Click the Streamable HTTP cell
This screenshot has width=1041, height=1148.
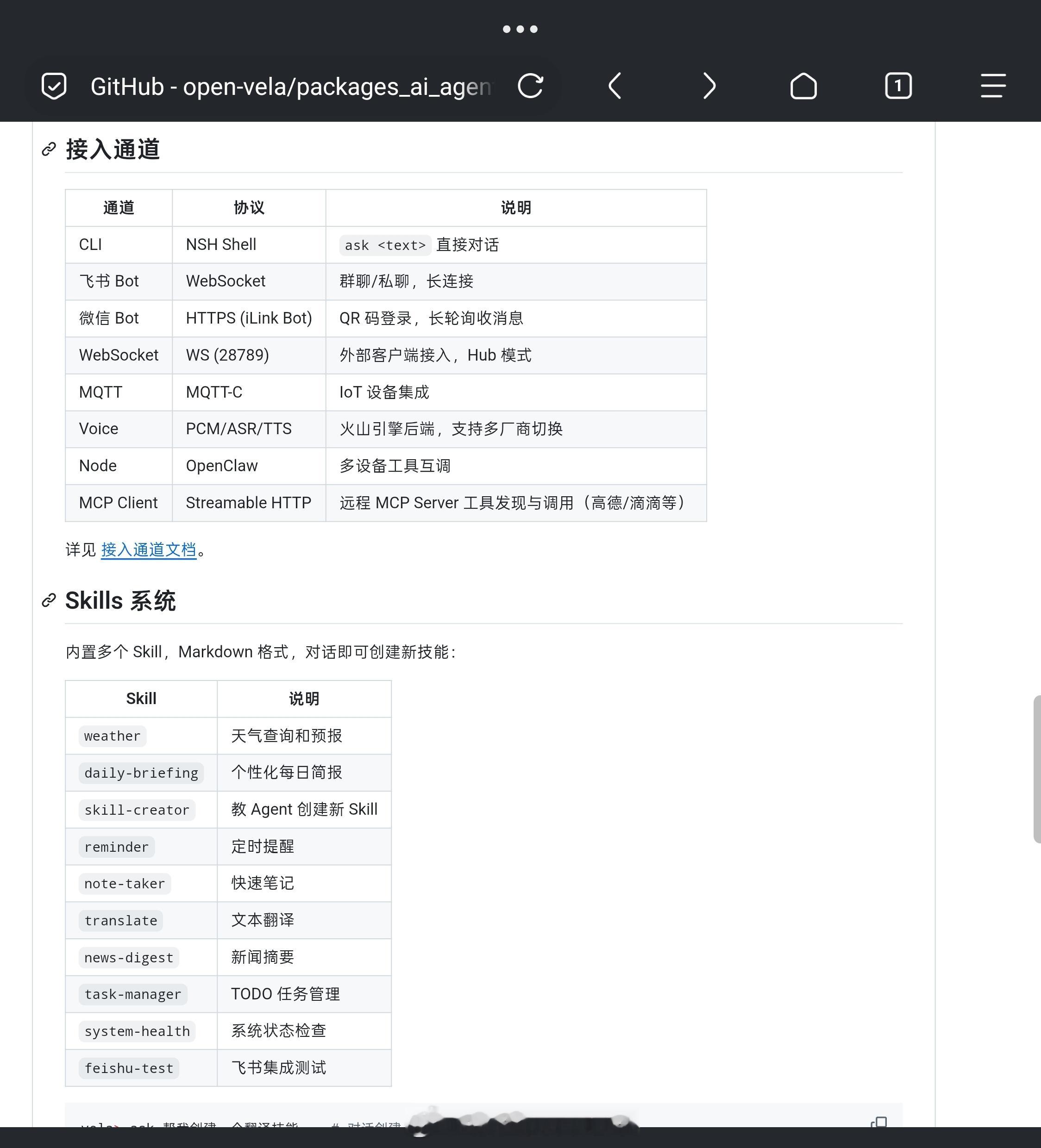click(x=249, y=503)
